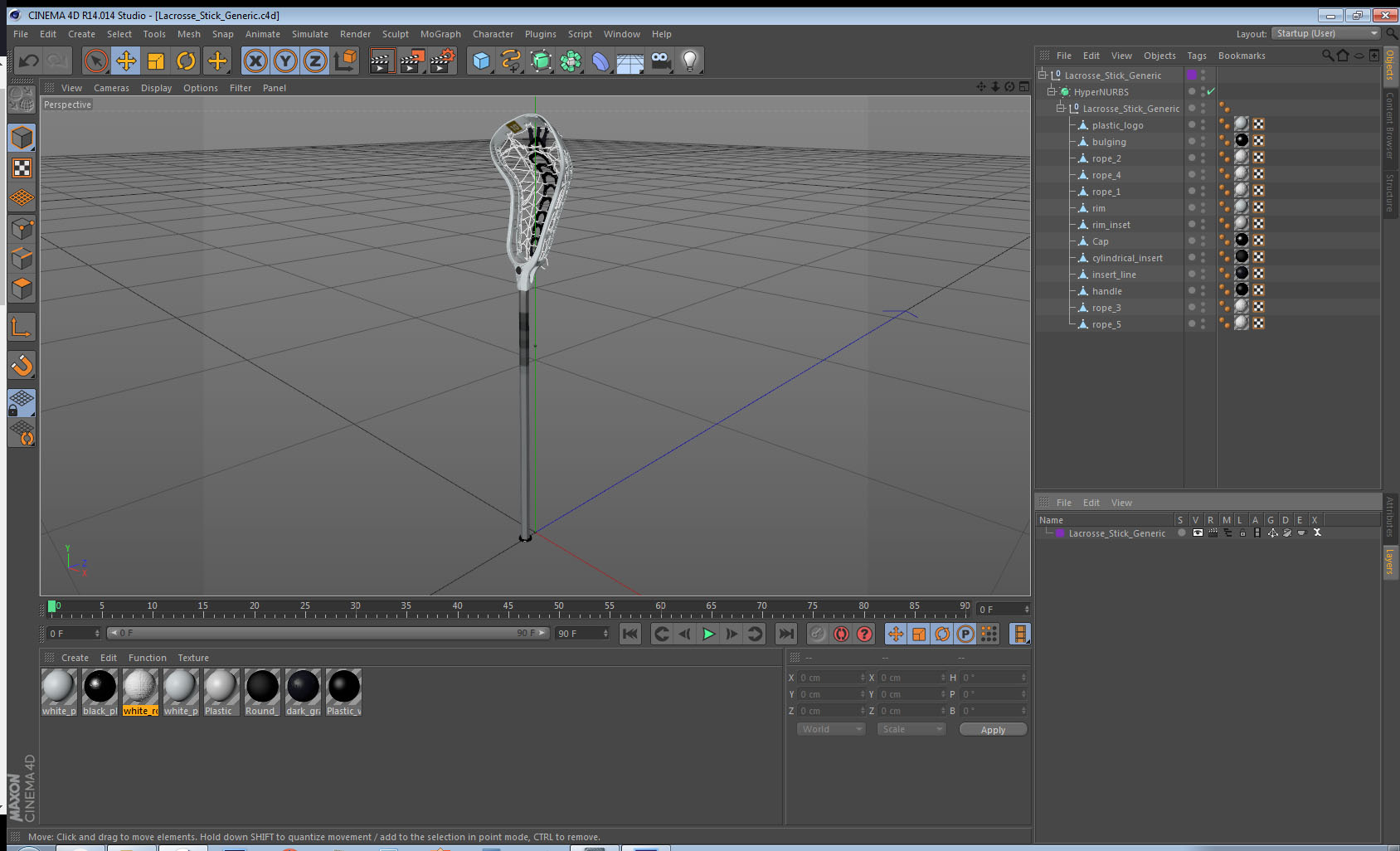Play the animation forward
1400x851 pixels.
click(708, 634)
